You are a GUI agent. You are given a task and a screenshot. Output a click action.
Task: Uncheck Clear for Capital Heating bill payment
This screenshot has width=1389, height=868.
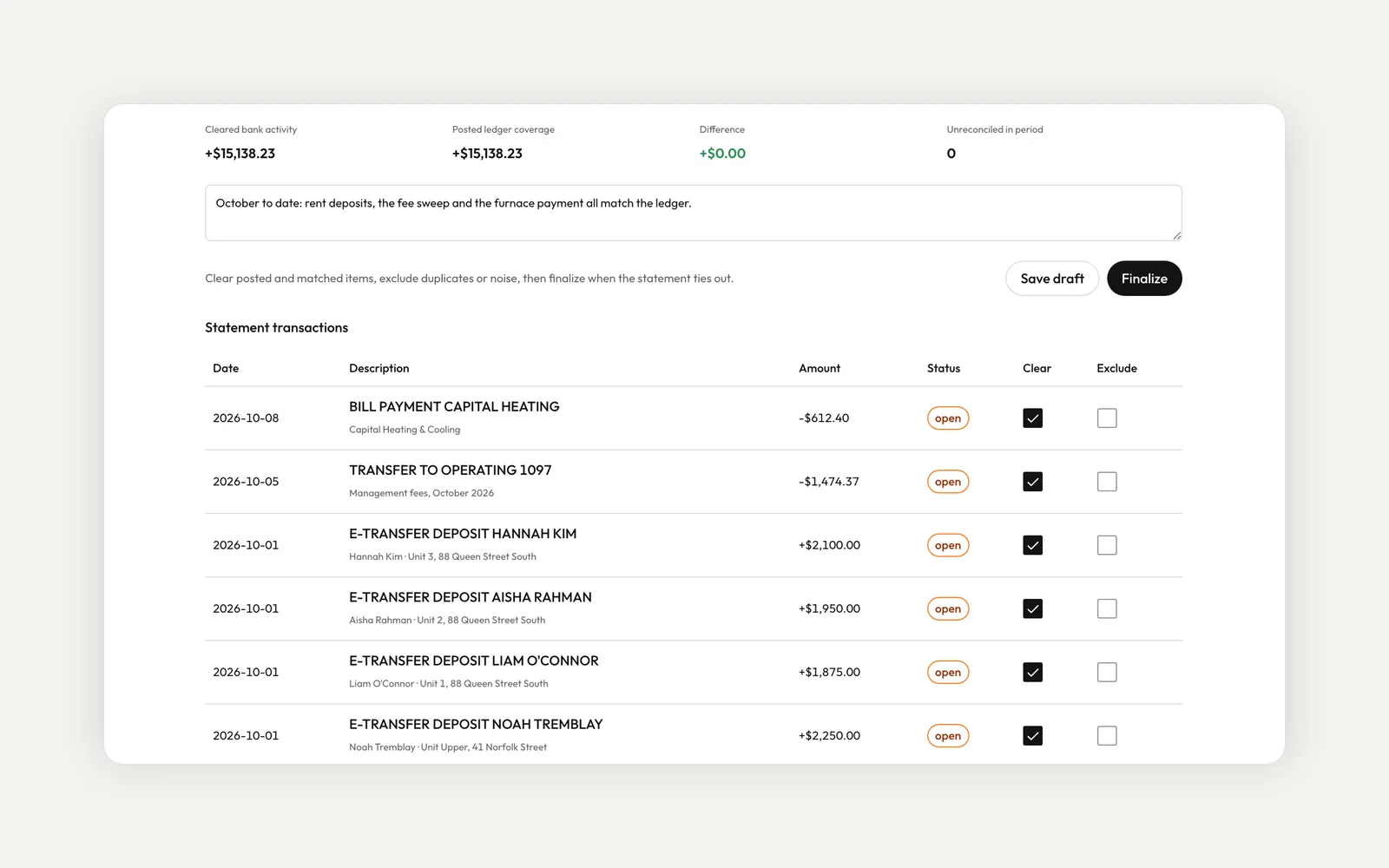(1032, 418)
